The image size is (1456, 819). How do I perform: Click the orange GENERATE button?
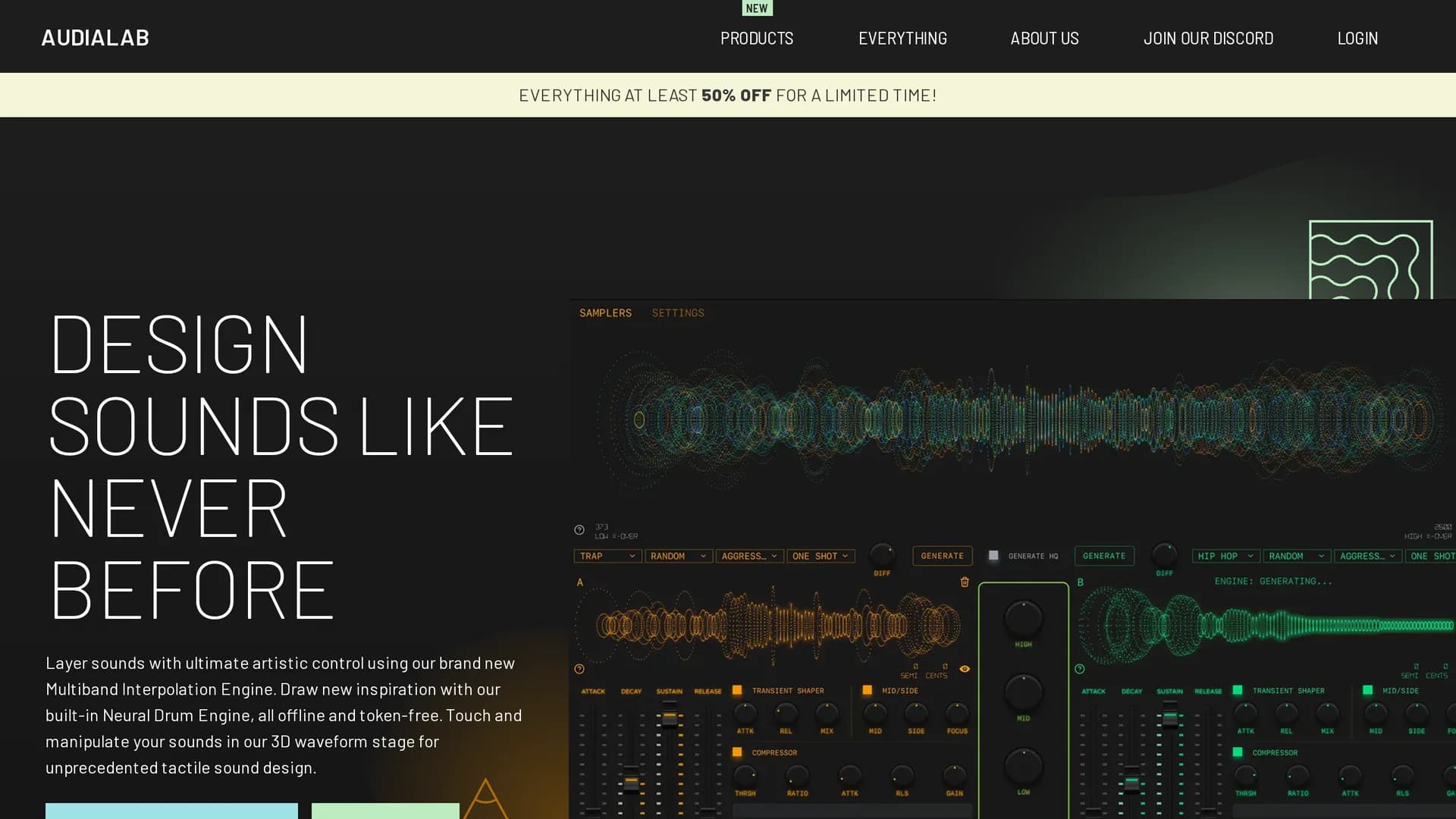(942, 556)
